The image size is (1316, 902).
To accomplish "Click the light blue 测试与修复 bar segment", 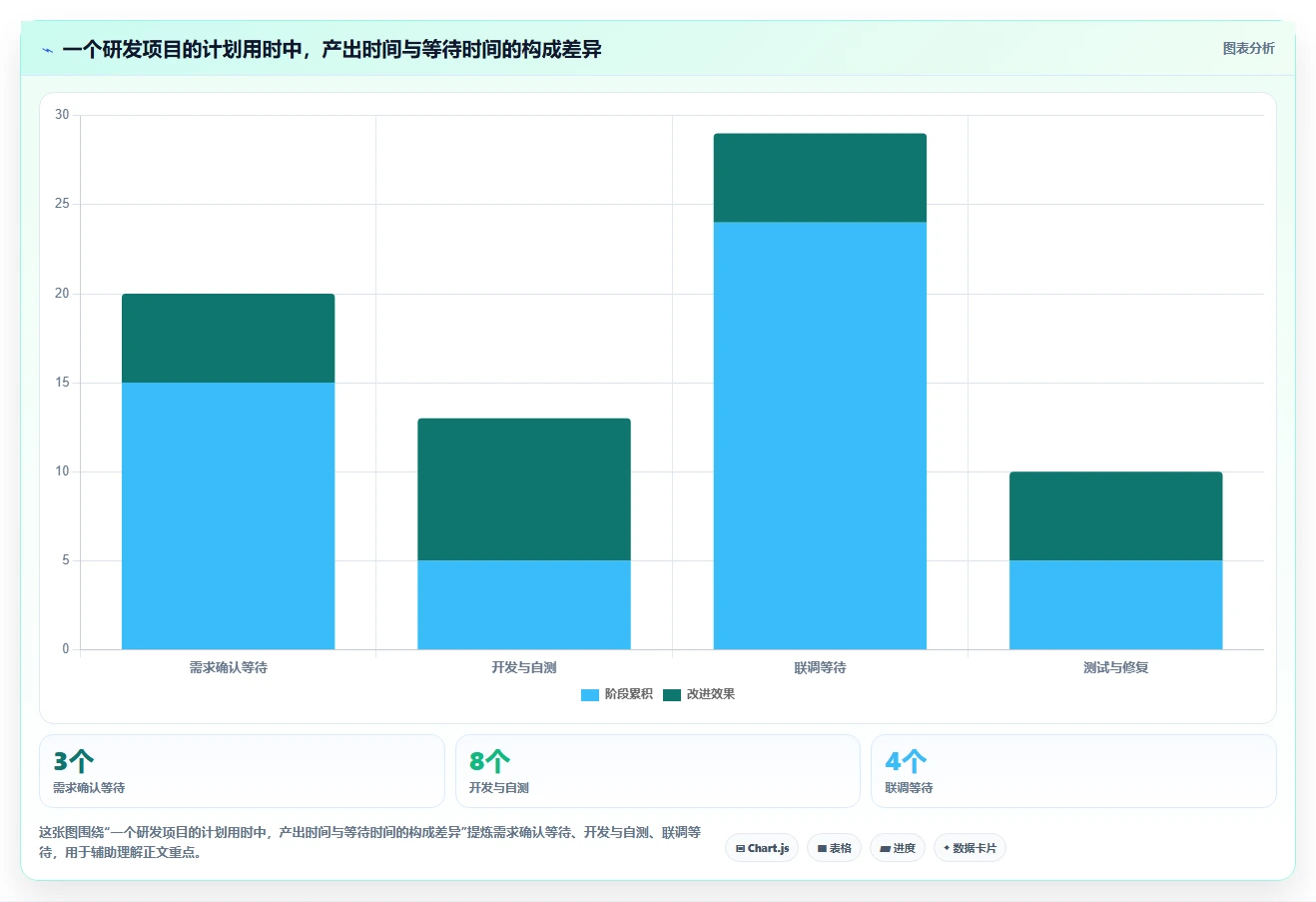I will (x=1115, y=604).
